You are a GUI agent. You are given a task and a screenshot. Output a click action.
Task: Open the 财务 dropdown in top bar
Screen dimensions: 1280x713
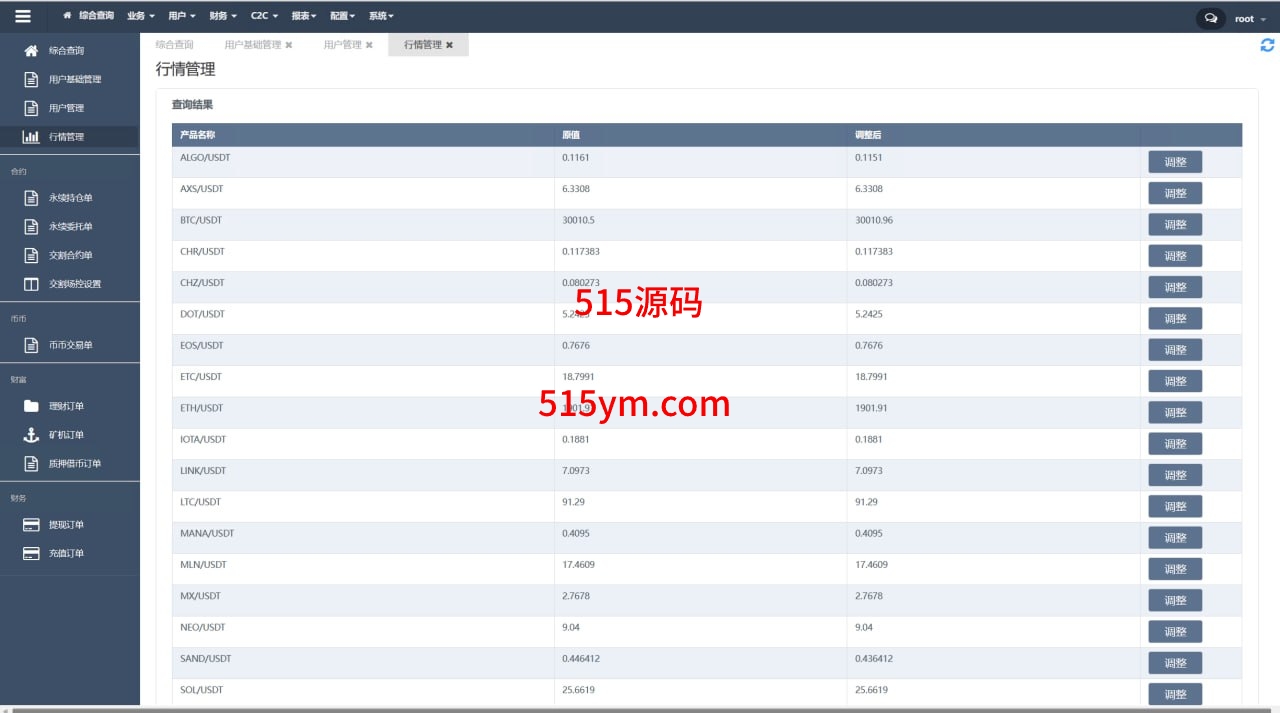click(x=223, y=16)
